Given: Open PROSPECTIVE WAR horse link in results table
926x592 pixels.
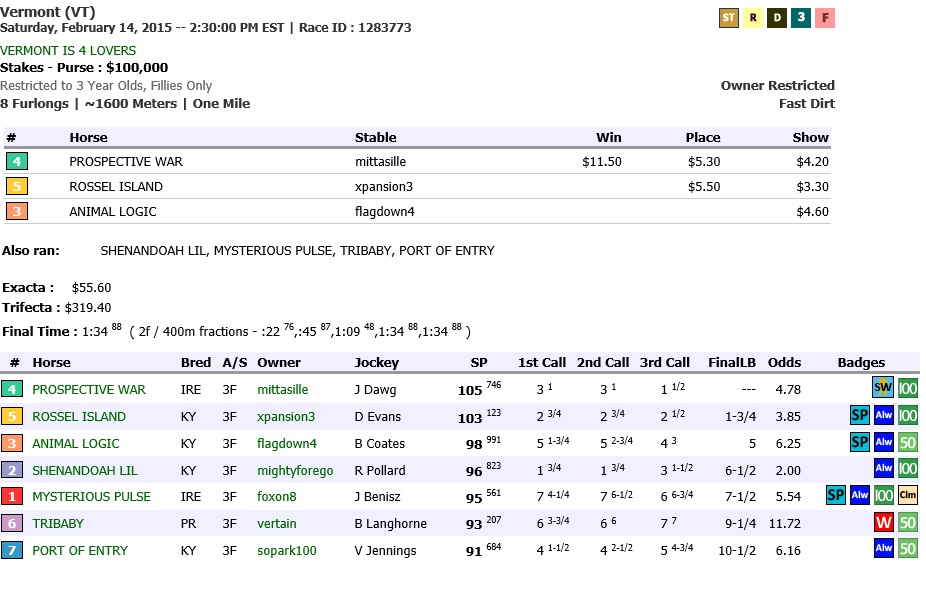Looking at the screenshot, I should [89, 390].
